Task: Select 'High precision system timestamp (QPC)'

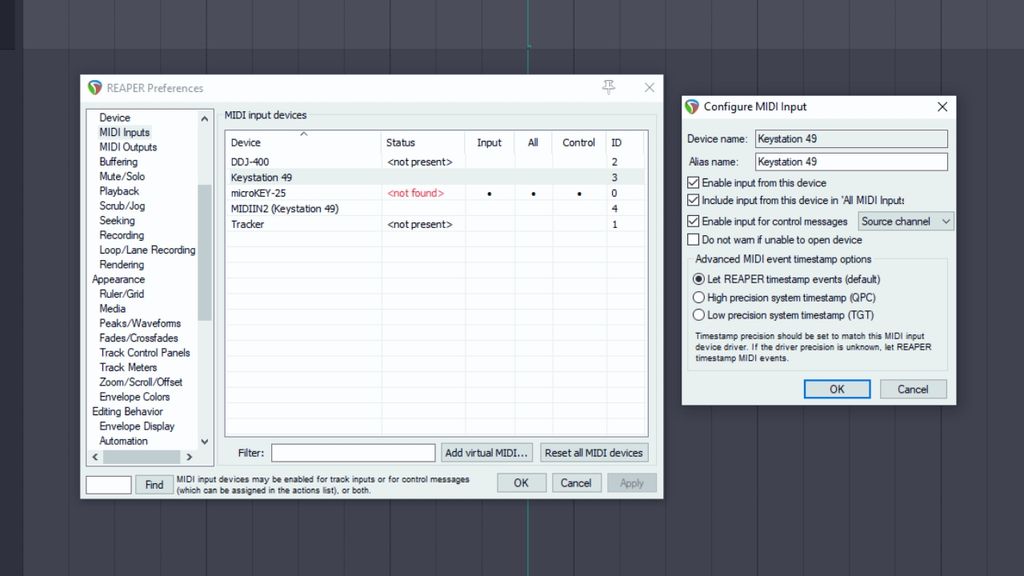Action: tap(699, 296)
